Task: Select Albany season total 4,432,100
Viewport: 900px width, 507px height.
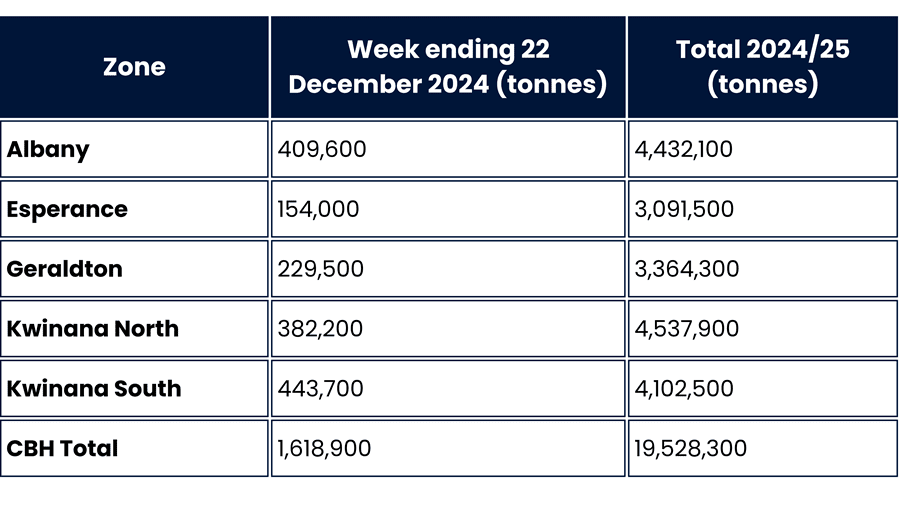Action: pos(684,149)
